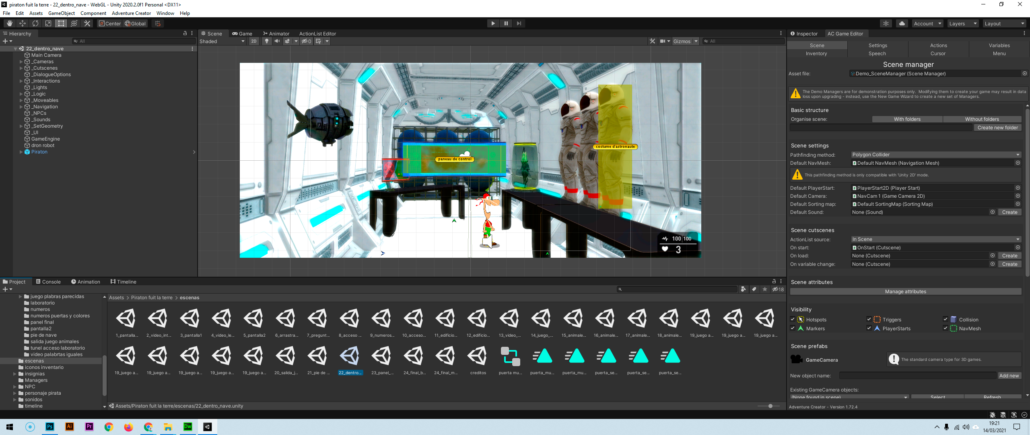Toggle NavMesh visibility checkbox
The width and height of the screenshot is (1030, 435).
click(x=947, y=328)
